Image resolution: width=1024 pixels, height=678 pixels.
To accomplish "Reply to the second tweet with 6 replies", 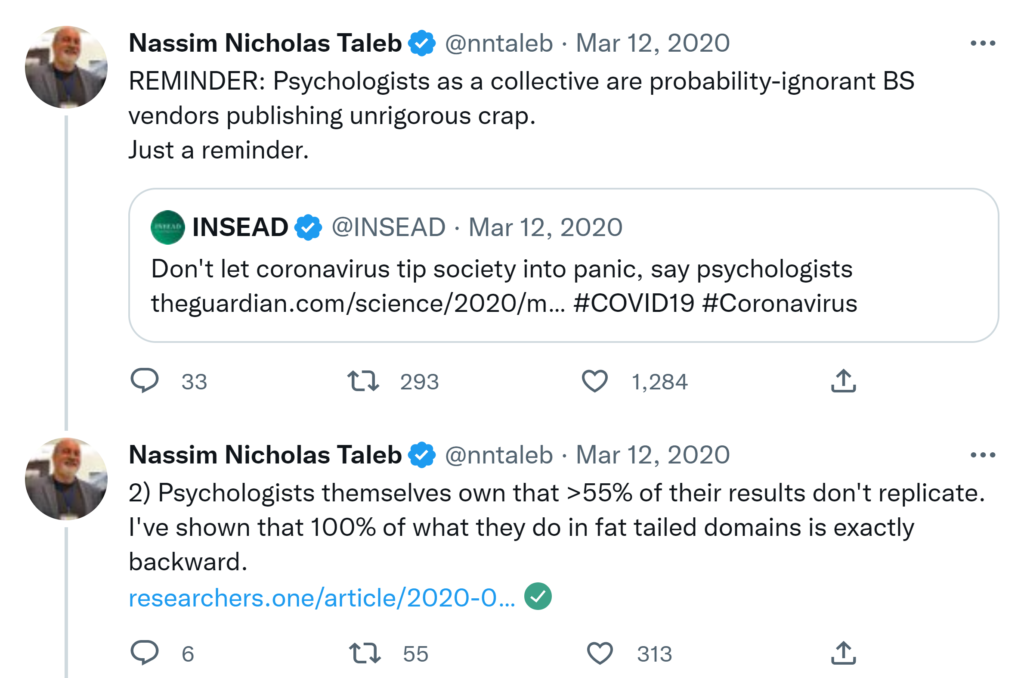I will click(x=146, y=653).
